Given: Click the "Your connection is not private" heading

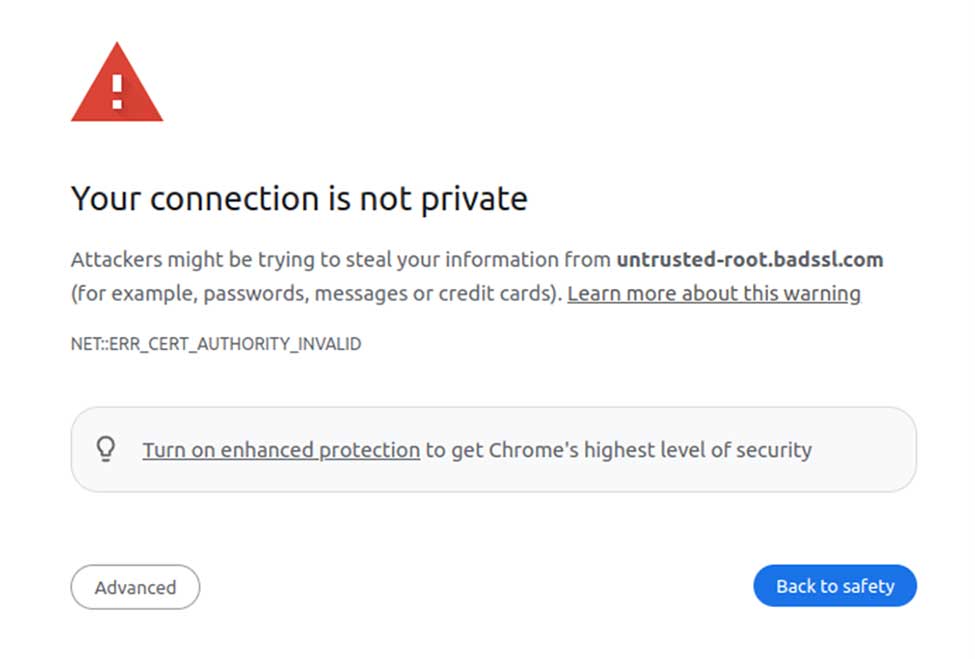Looking at the screenshot, I should point(299,199).
